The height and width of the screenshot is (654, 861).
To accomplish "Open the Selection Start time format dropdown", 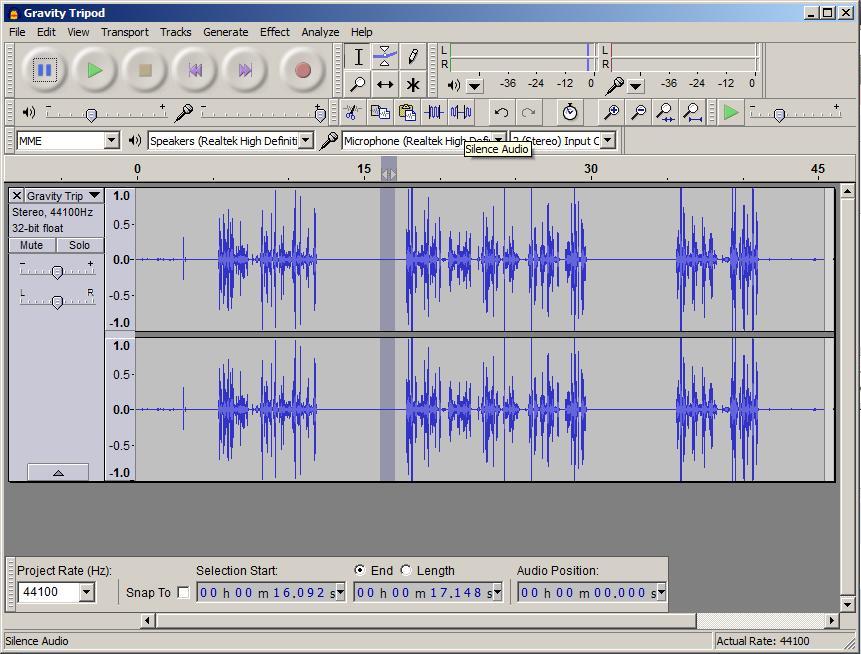I will point(340,592).
